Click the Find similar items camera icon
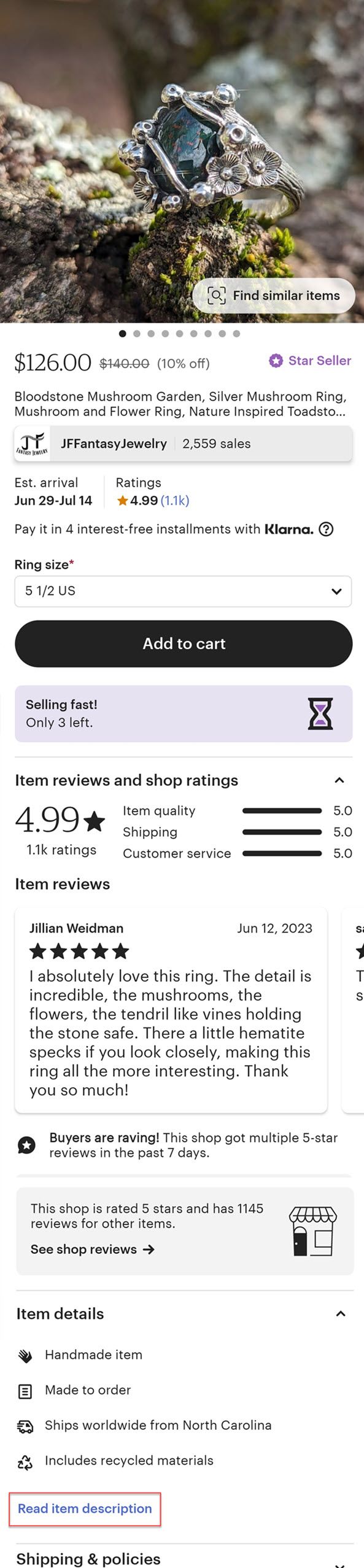 [216, 296]
